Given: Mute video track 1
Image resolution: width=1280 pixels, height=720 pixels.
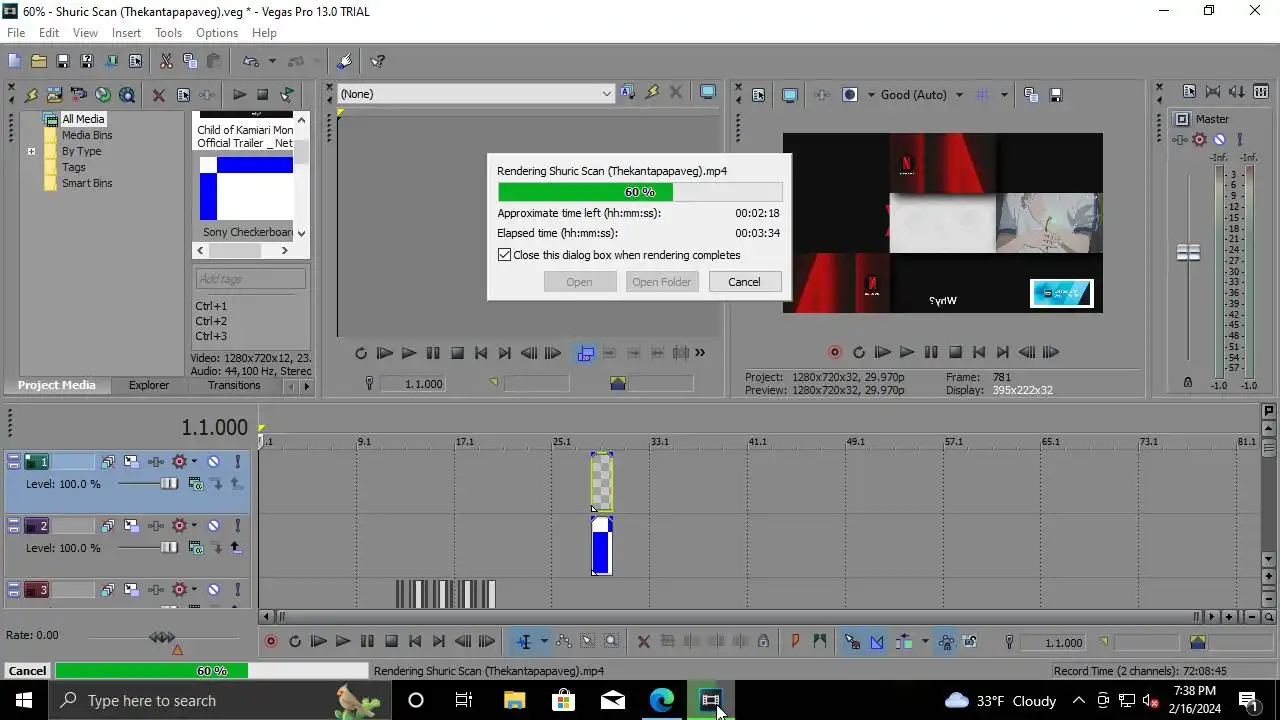Looking at the screenshot, I should pyautogui.click(x=213, y=462).
